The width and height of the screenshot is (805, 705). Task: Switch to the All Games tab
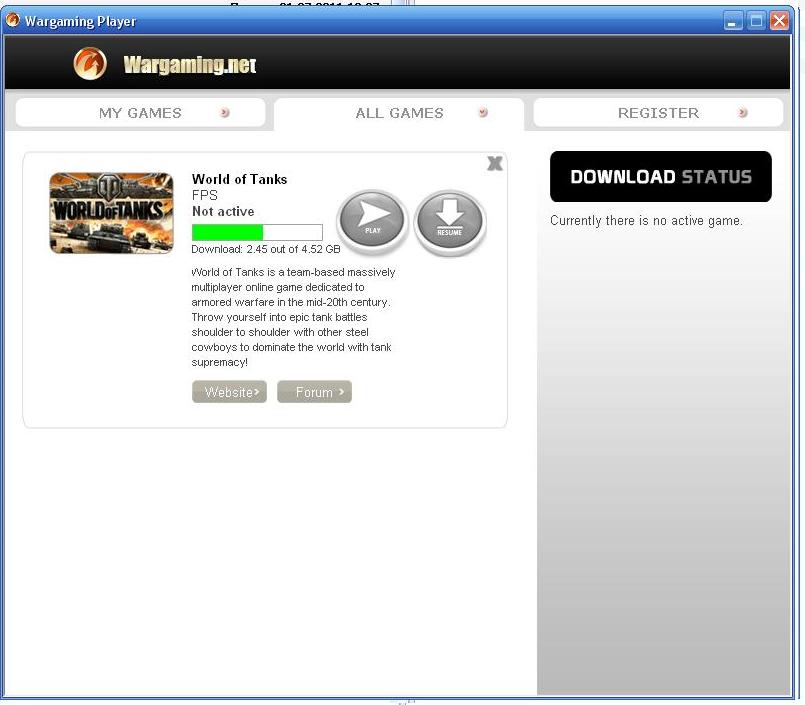[399, 113]
